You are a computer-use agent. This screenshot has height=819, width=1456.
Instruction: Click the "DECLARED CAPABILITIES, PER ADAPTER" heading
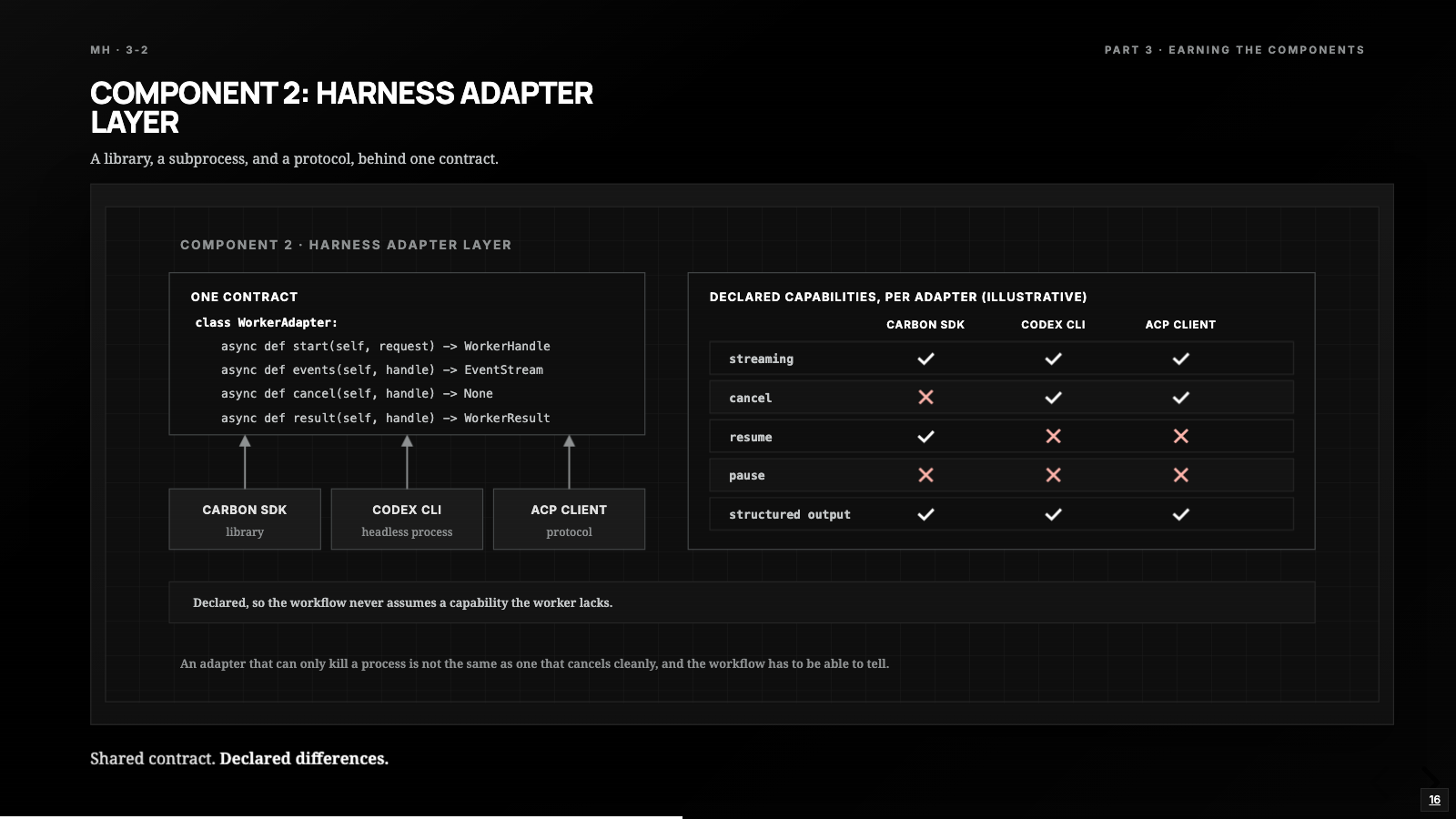pyautogui.click(x=898, y=297)
